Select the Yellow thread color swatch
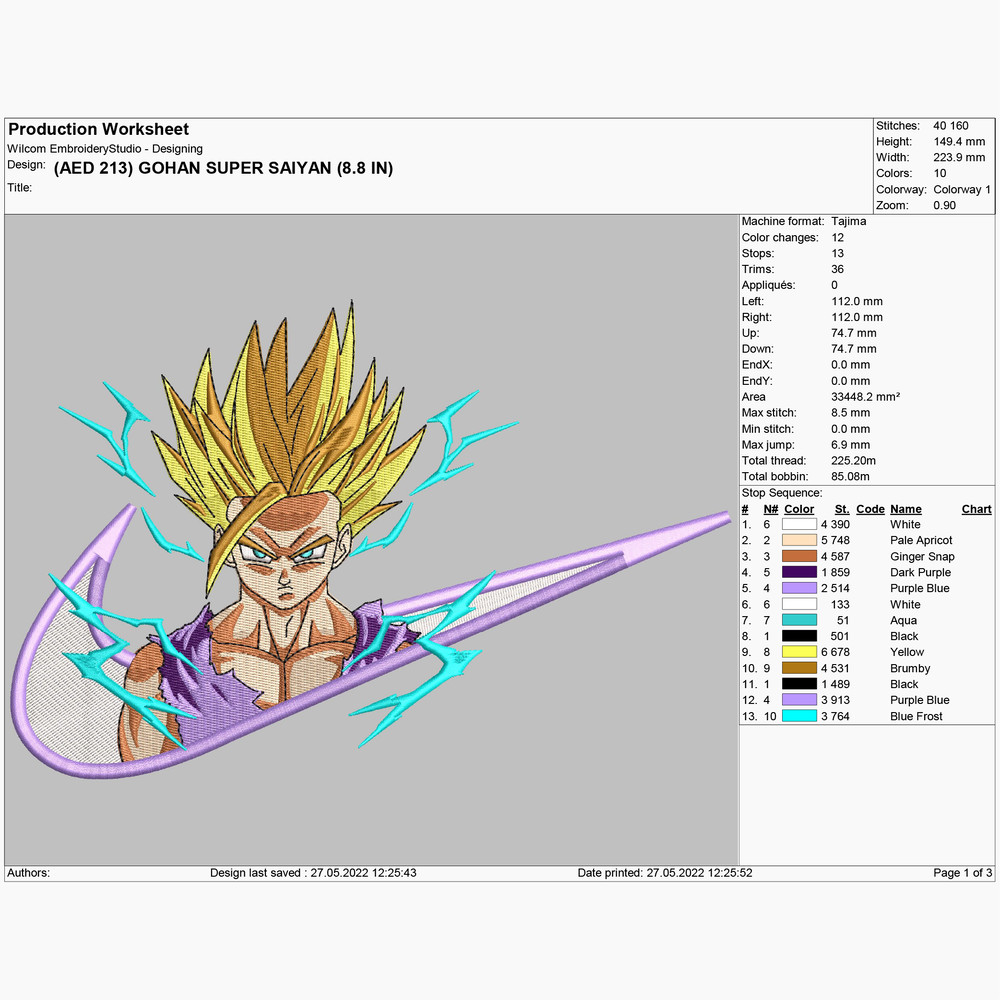 [799, 652]
